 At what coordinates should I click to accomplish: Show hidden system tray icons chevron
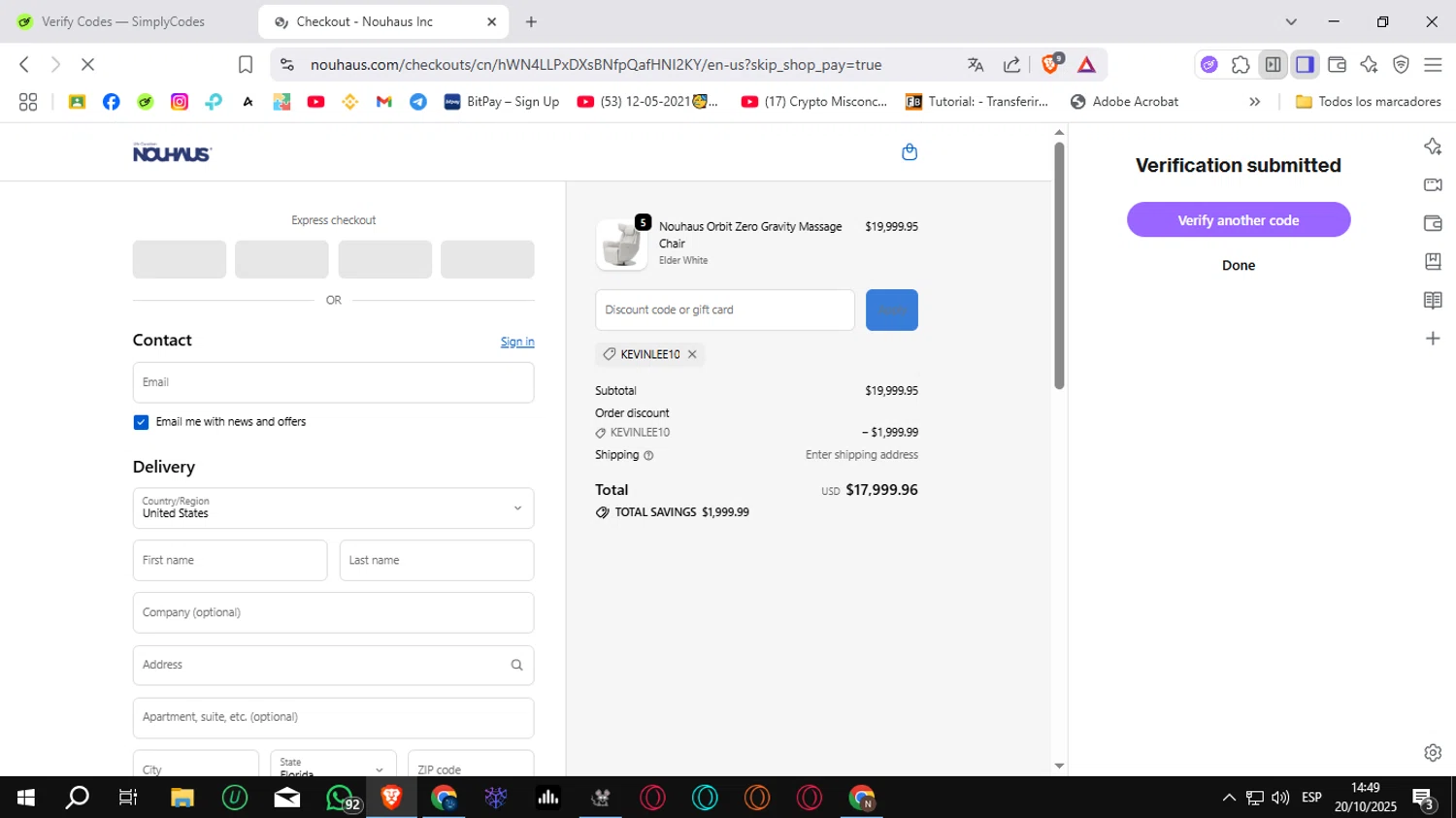(1229, 798)
